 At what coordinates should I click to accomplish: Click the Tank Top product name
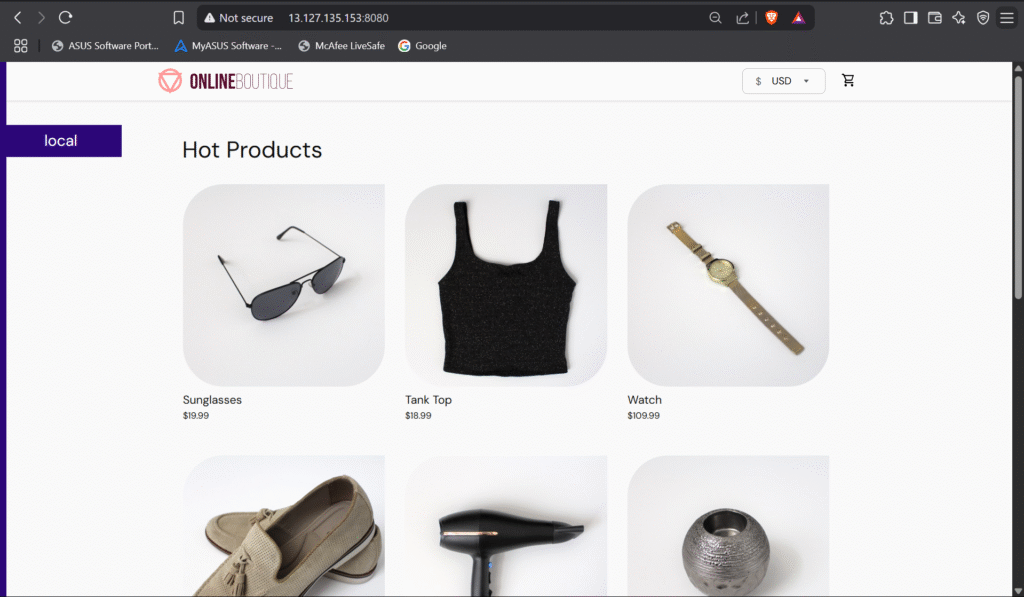[x=428, y=400]
